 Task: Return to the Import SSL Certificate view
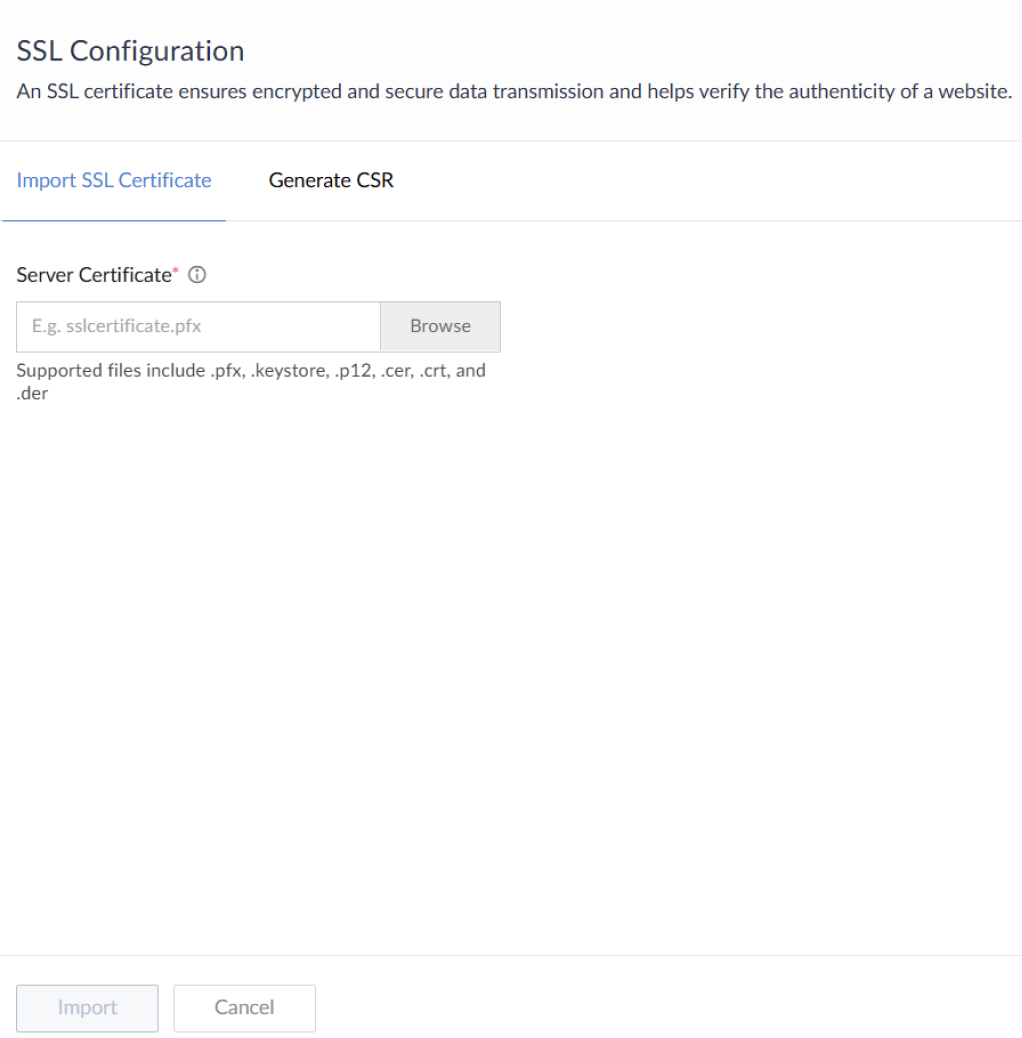pos(114,181)
